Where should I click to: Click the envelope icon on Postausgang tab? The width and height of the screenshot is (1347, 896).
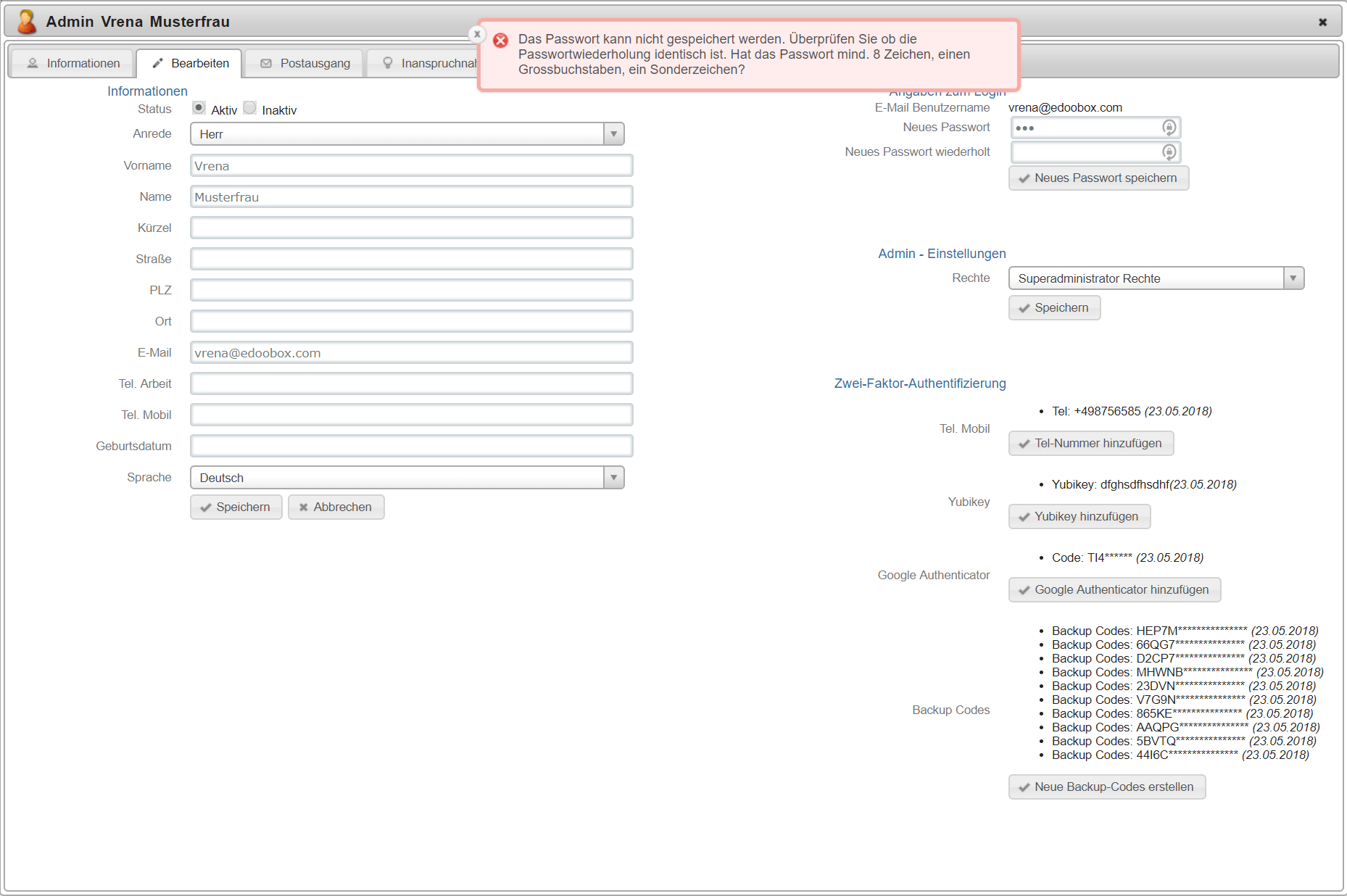coord(266,64)
